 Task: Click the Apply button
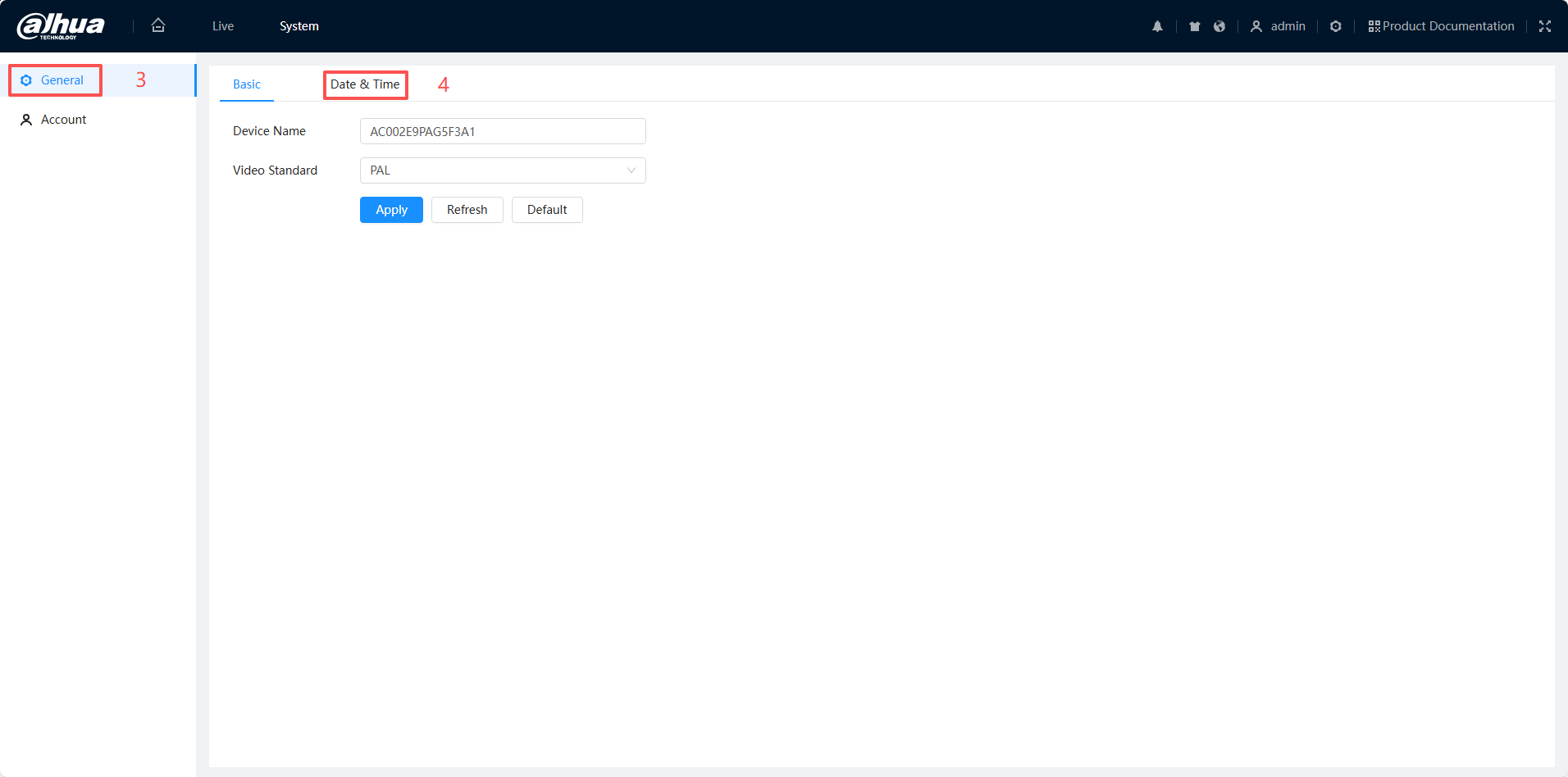[x=391, y=210]
